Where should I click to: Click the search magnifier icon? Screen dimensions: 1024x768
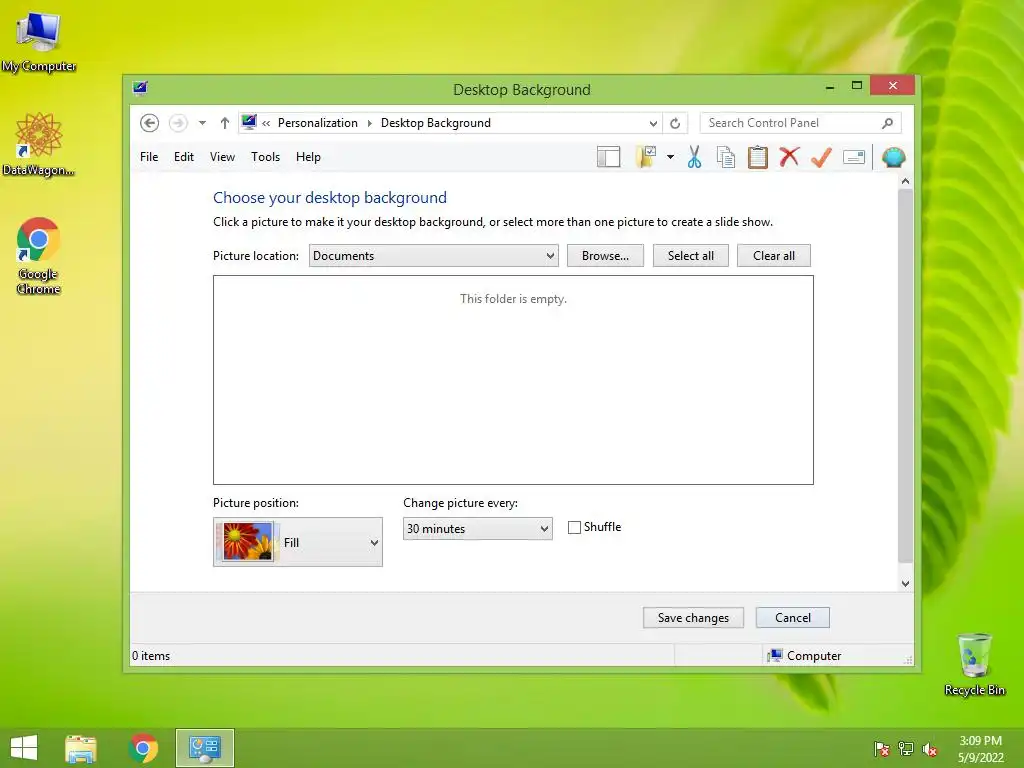pos(887,123)
